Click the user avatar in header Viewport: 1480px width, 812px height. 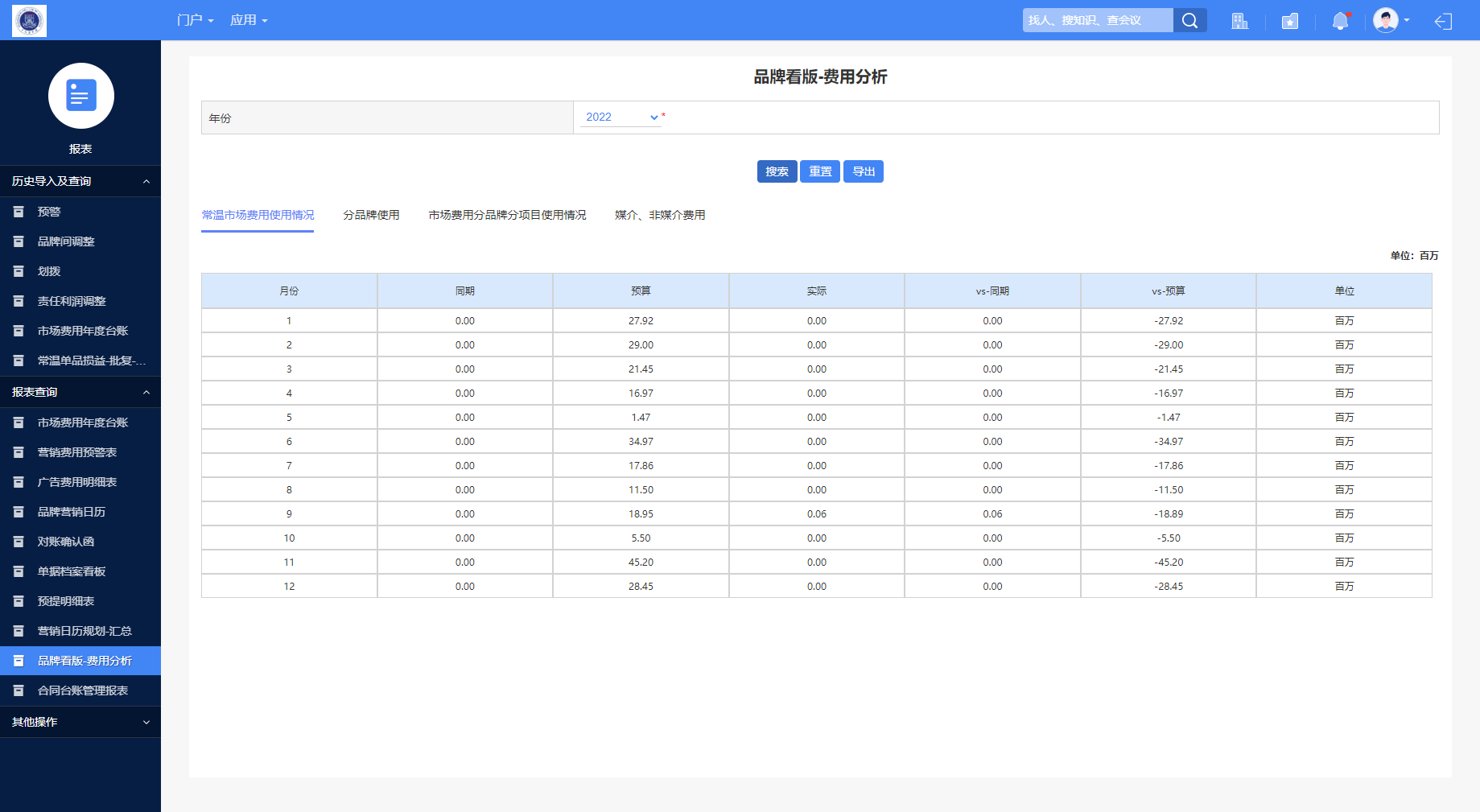pyautogui.click(x=1386, y=20)
